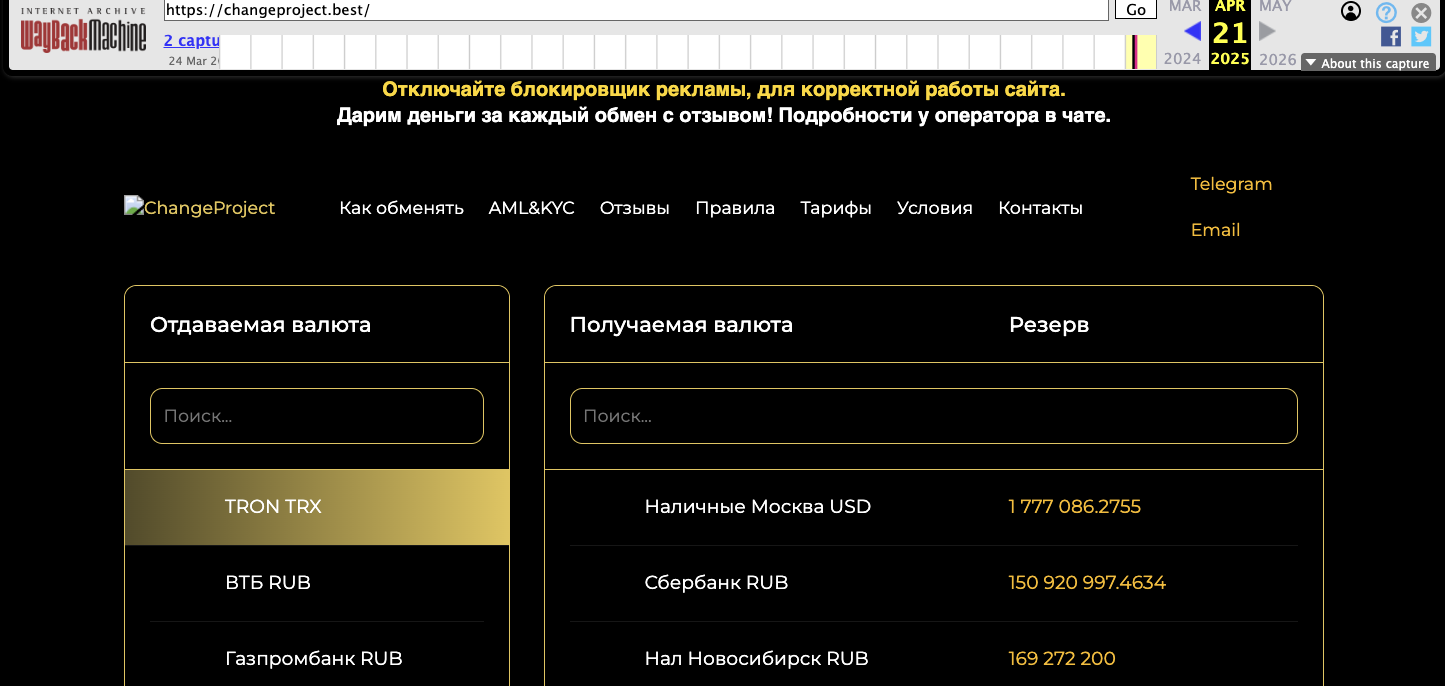This screenshot has height=686, width=1445.
Task: Choose Наличные Москва USD to receive
Action: pyautogui.click(x=757, y=507)
